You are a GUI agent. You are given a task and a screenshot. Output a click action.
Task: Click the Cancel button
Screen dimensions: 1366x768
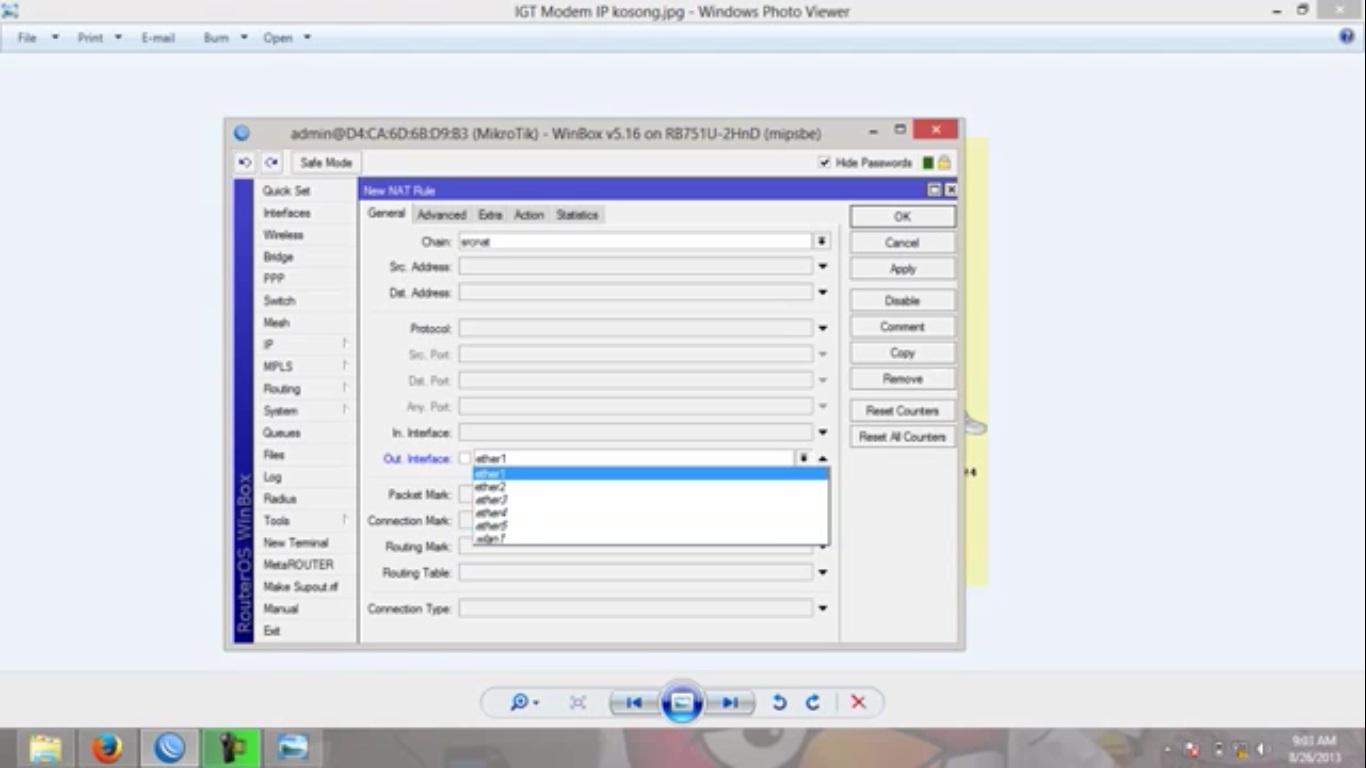pos(902,242)
